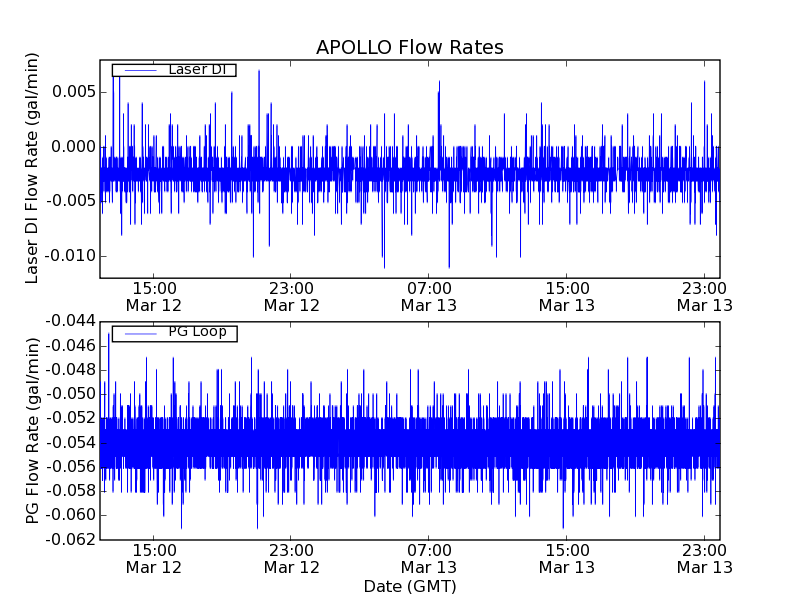Image resolution: width=800 pixels, height=600 pixels.
Task: Click the 15:00 Mar 13 tick under bottom plot
Action: pos(567,558)
